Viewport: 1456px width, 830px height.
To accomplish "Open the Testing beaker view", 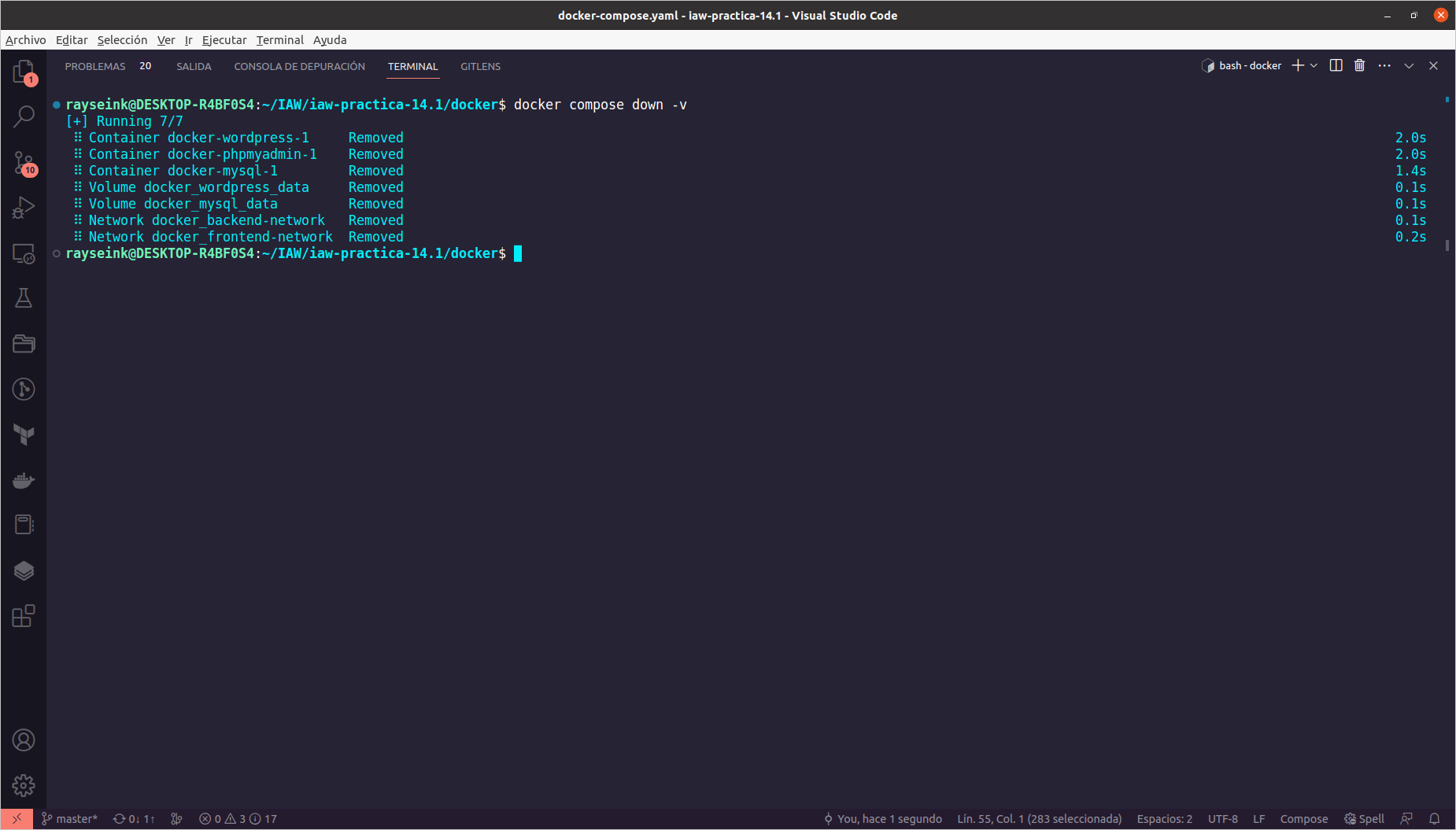I will [24, 297].
